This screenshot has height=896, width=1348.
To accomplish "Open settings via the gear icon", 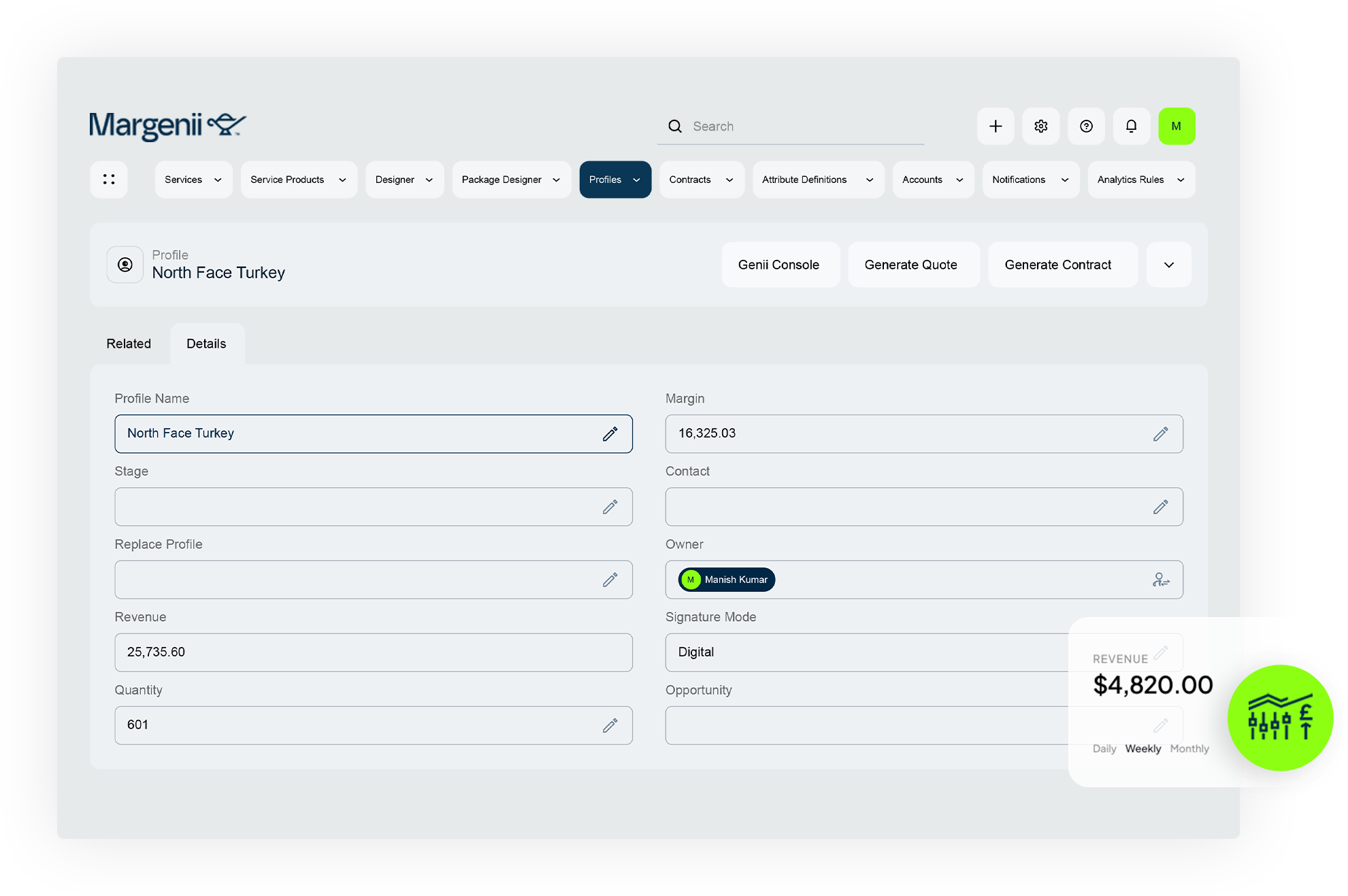I will pos(1040,127).
